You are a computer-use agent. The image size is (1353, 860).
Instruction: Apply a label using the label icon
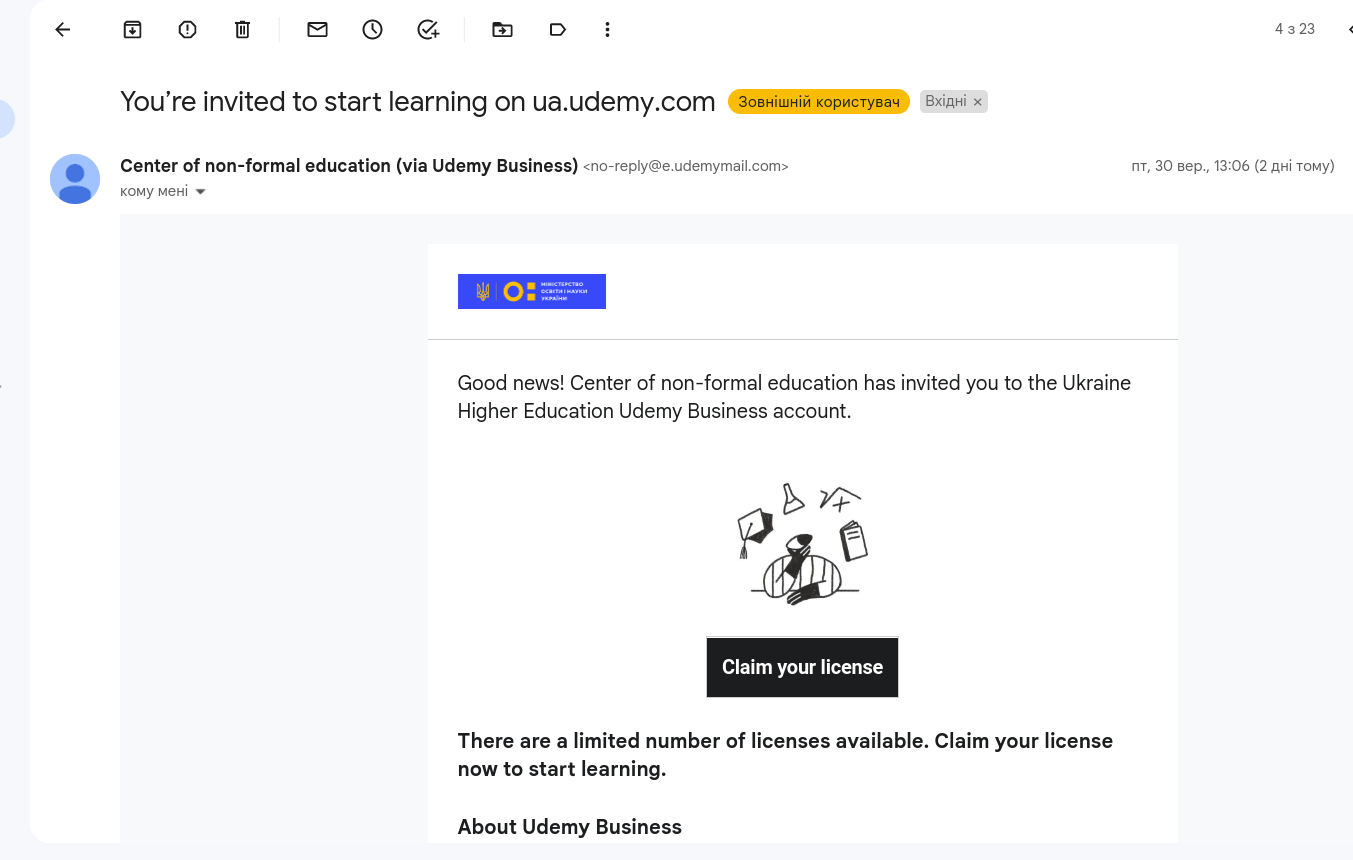coord(557,29)
